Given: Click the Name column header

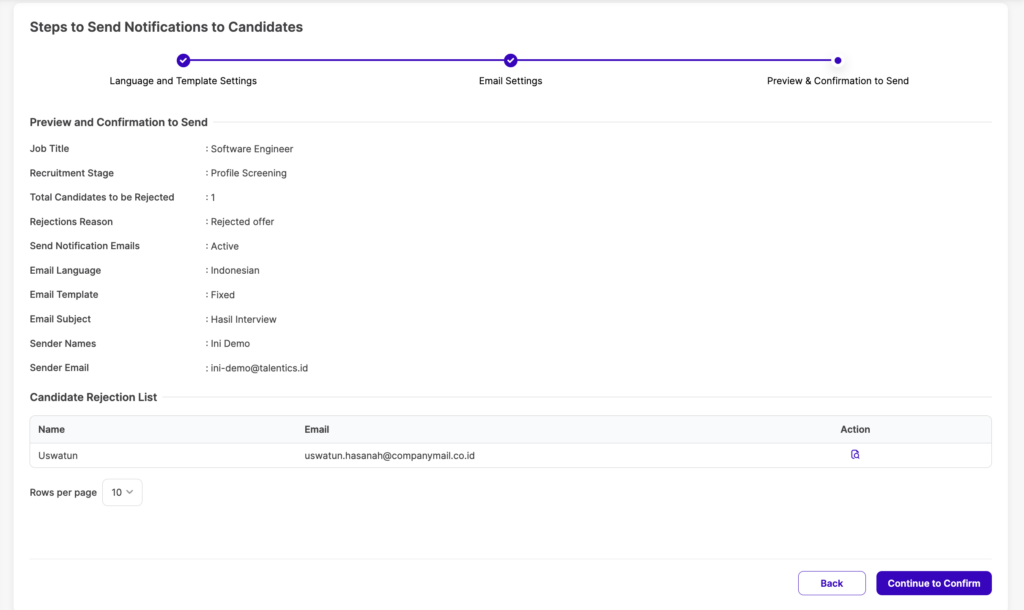Looking at the screenshot, I should 52,429.
